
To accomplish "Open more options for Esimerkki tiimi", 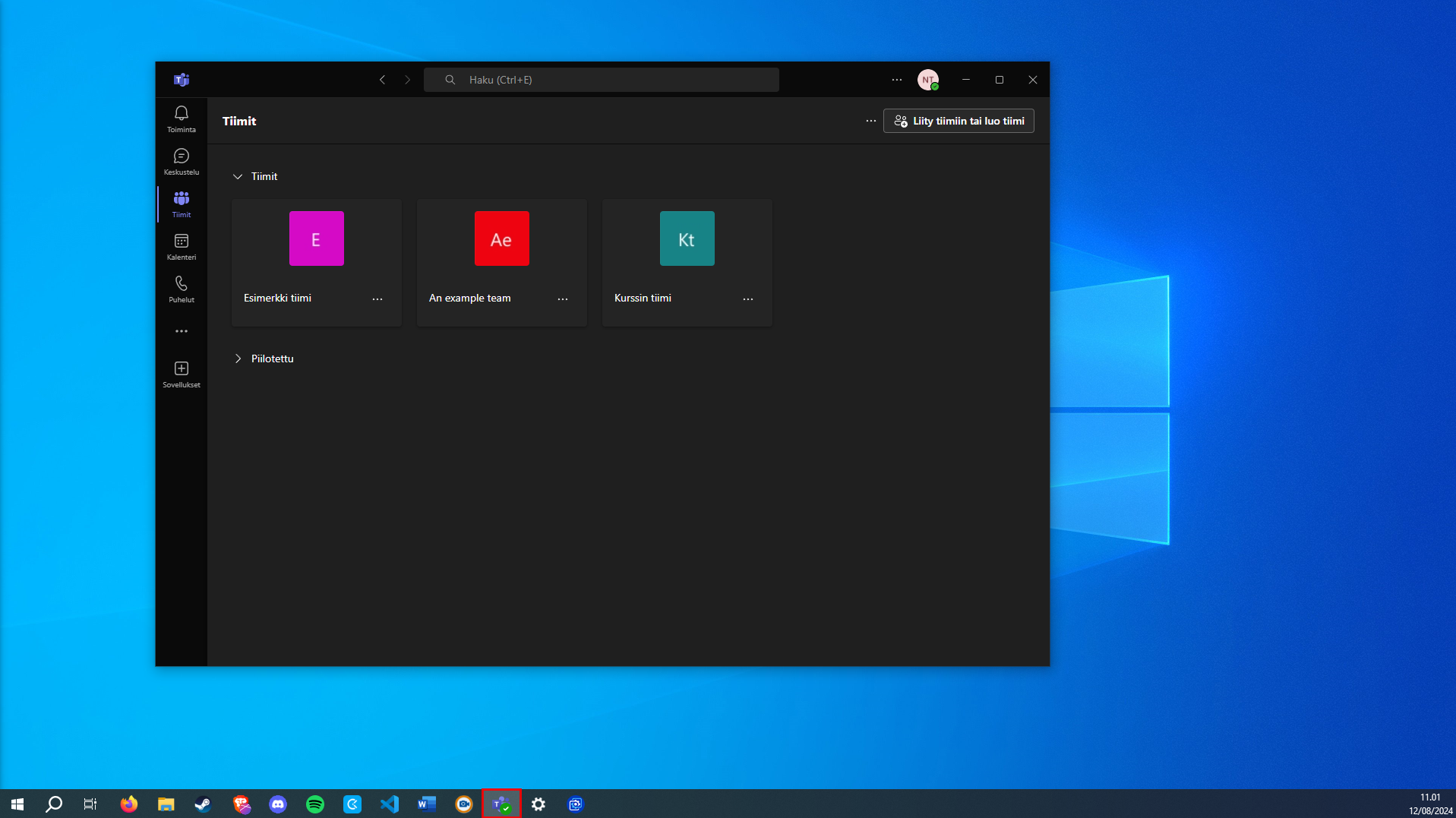I will [377, 299].
